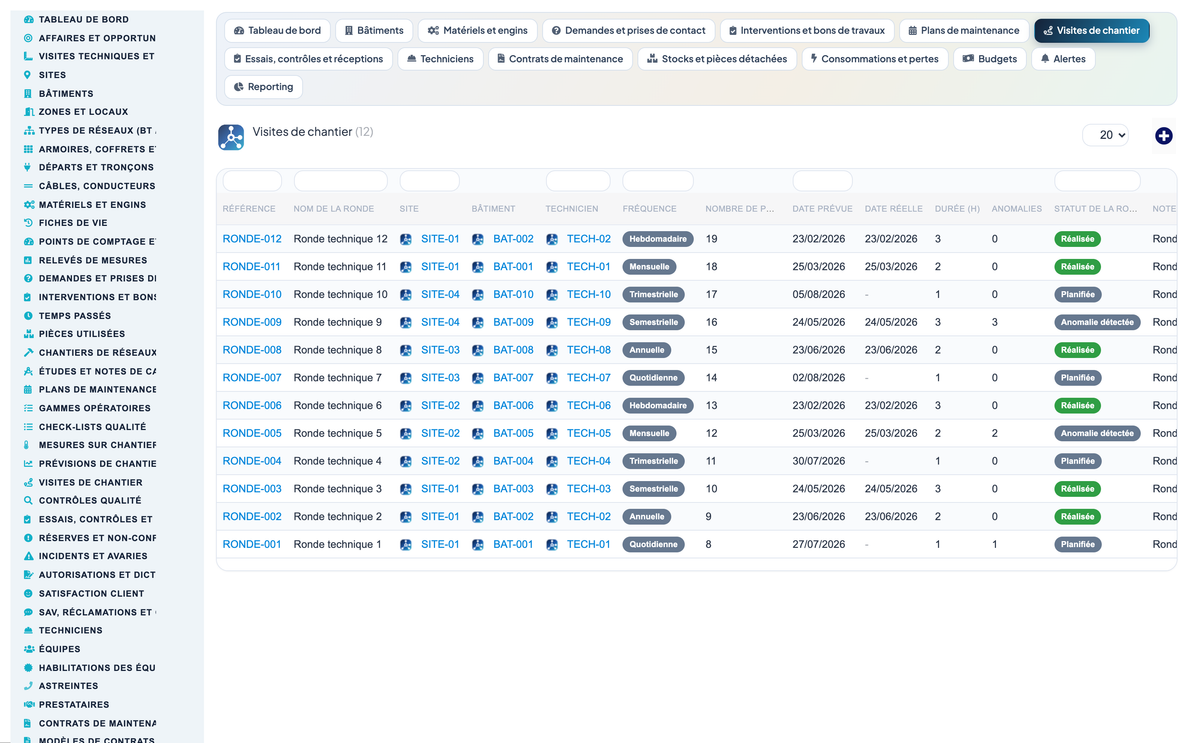Click the building icon in RONDE-003 row
The width and height of the screenshot is (1200, 743).
(x=478, y=489)
